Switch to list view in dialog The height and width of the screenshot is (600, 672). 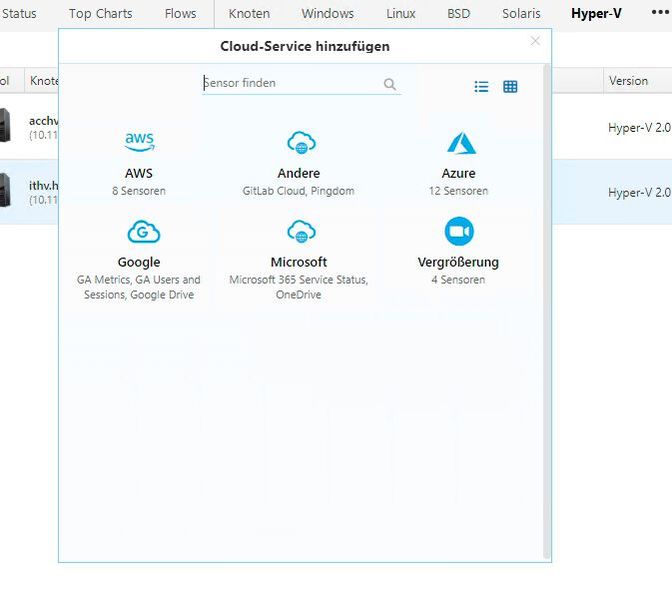click(x=481, y=87)
